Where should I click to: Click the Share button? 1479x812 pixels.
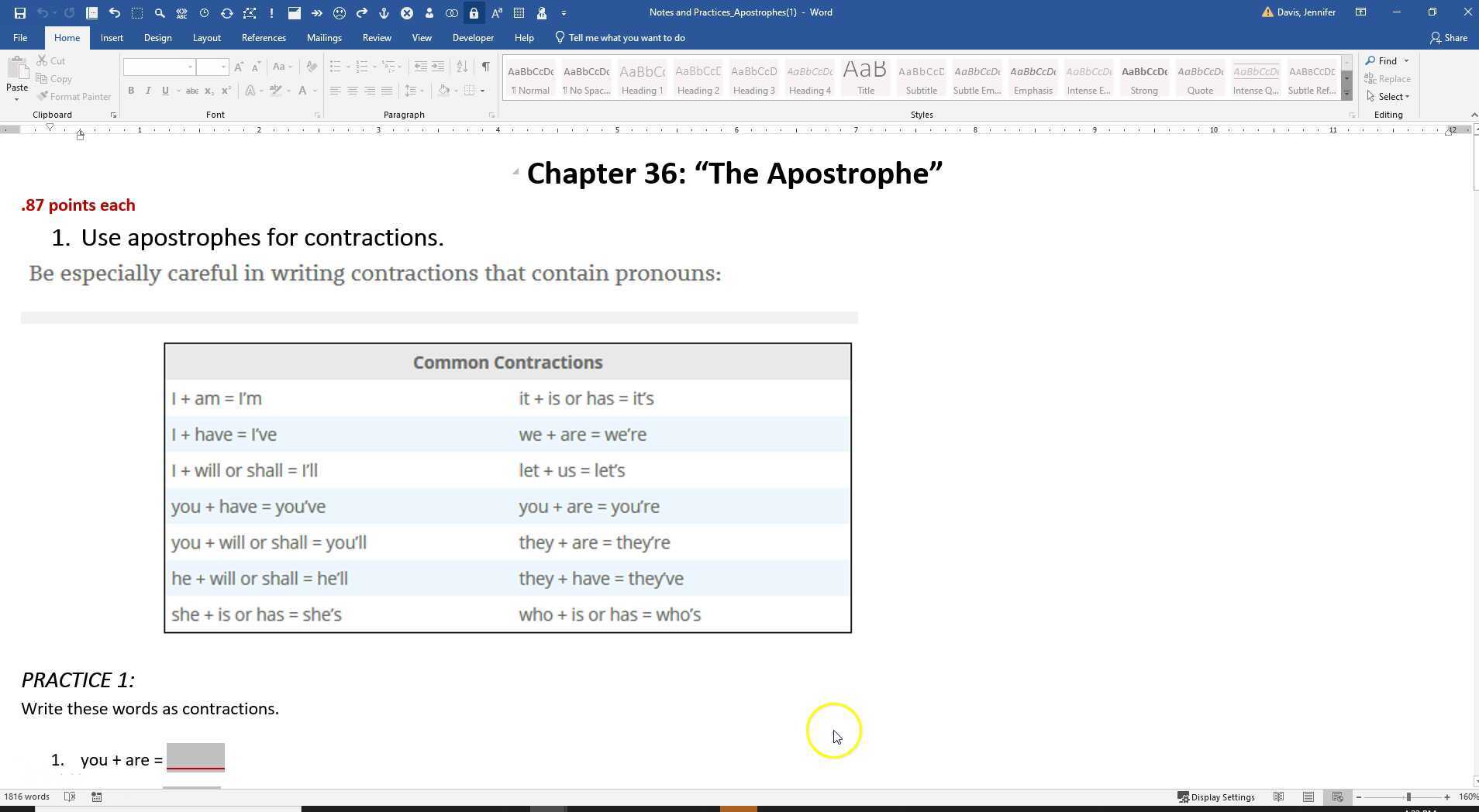click(x=1448, y=37)
